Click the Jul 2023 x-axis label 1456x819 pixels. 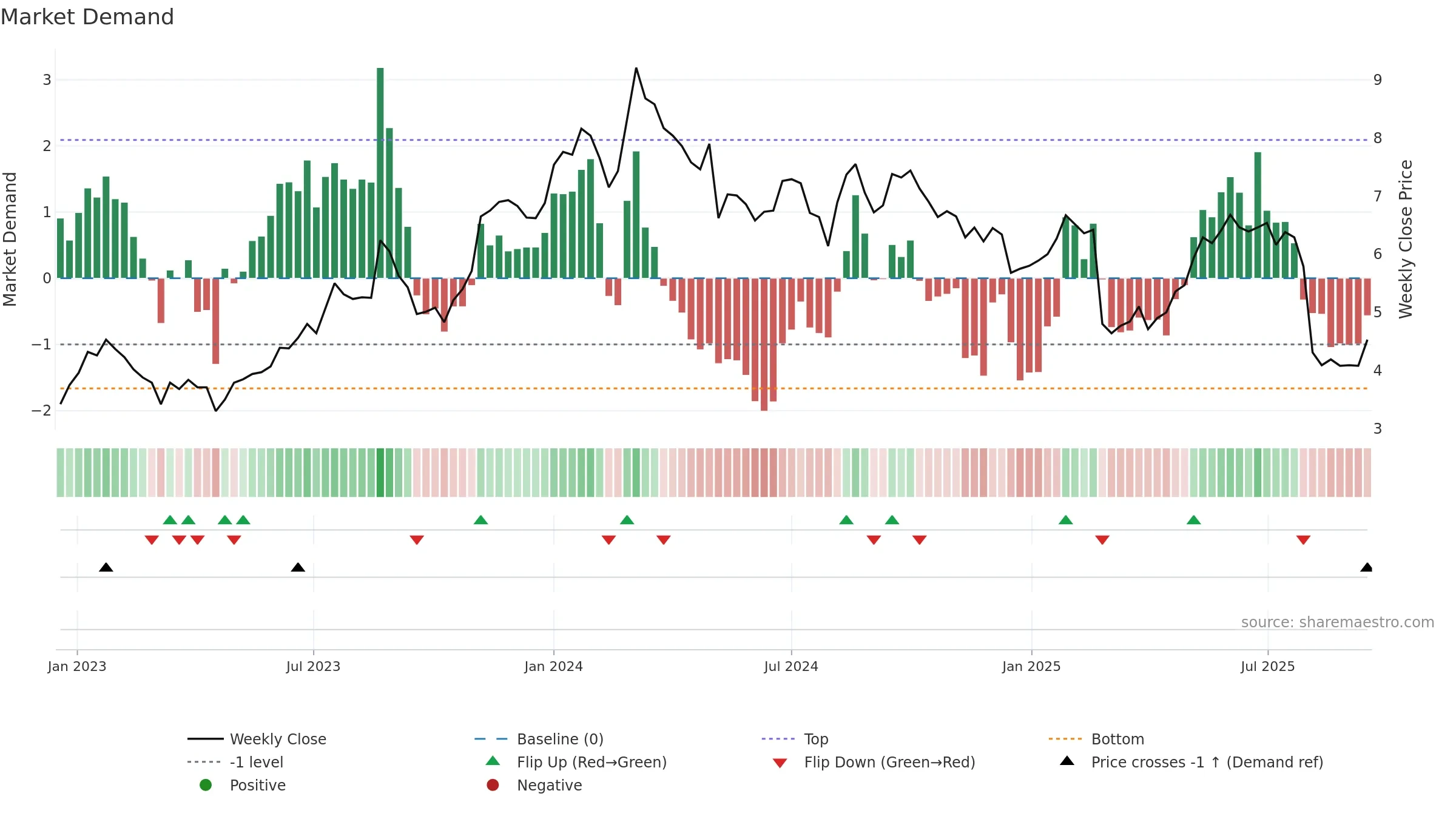313,666
